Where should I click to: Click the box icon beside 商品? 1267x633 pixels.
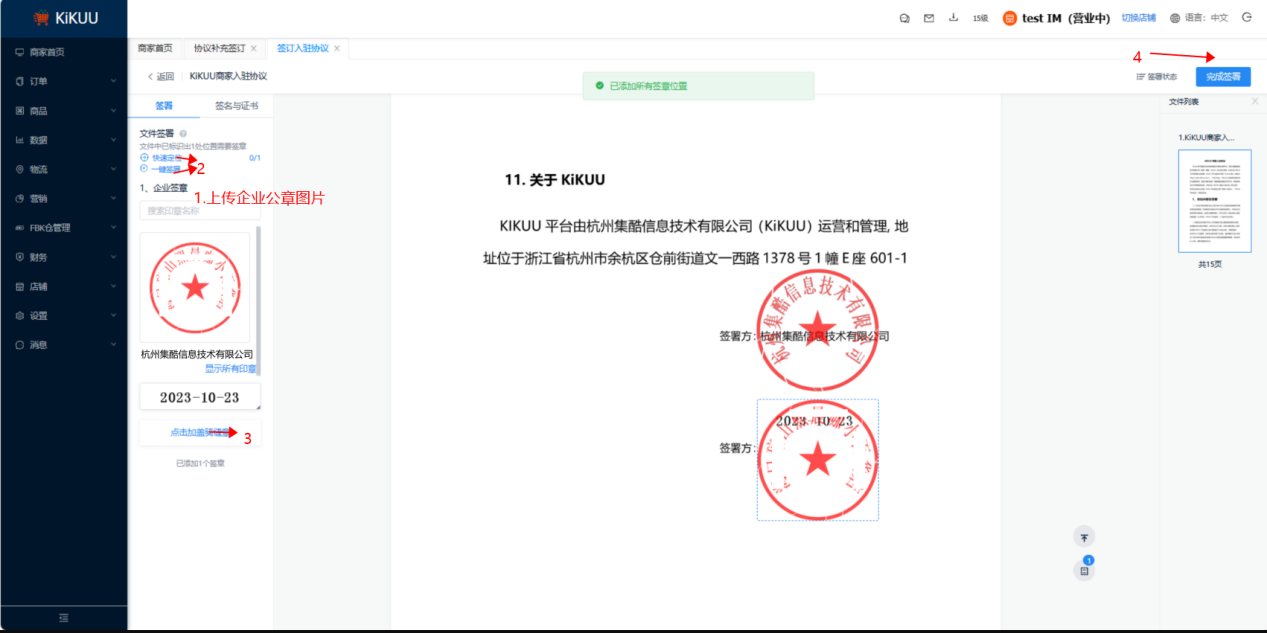click(x=20, y=111)
